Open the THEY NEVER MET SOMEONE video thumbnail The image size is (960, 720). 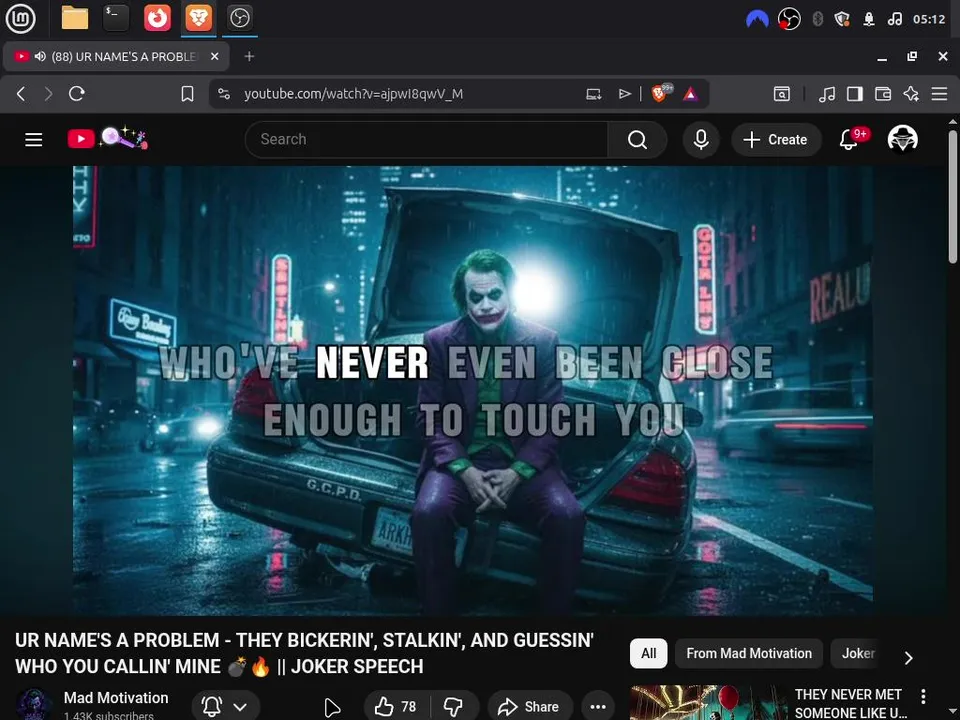tap(708, 702)
